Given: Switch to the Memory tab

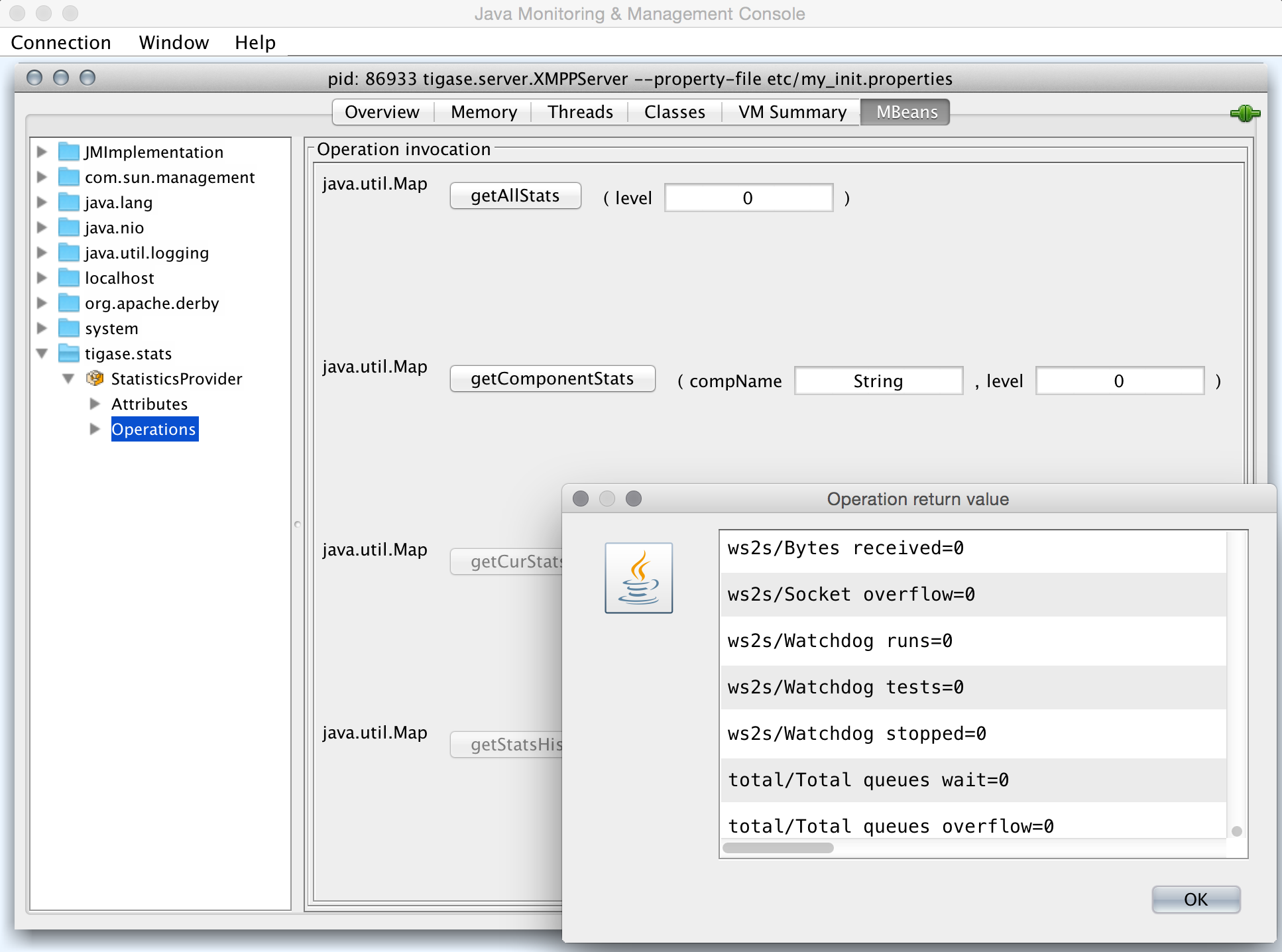Looking at the screenshot, I should [484, 112].
